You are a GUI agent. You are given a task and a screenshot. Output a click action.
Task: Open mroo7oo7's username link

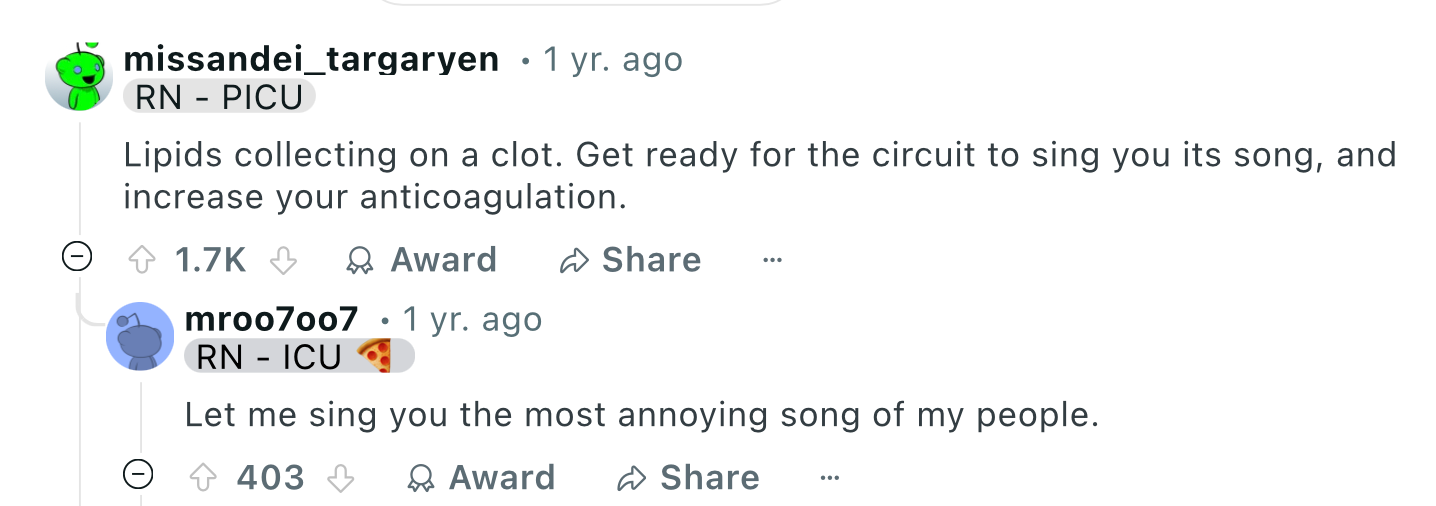point(271,319)
